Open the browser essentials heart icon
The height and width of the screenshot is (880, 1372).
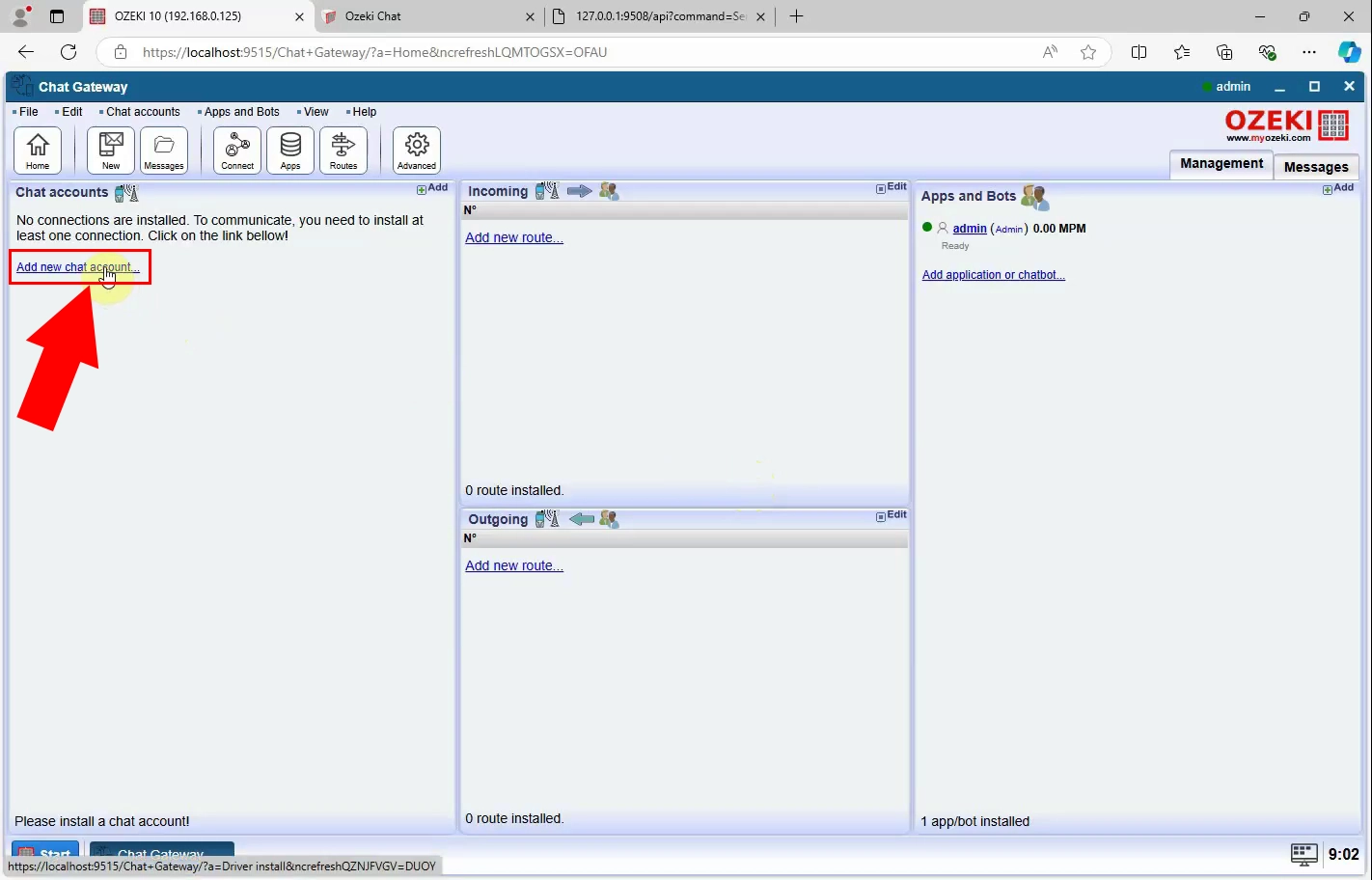[x=1268, y=52]
